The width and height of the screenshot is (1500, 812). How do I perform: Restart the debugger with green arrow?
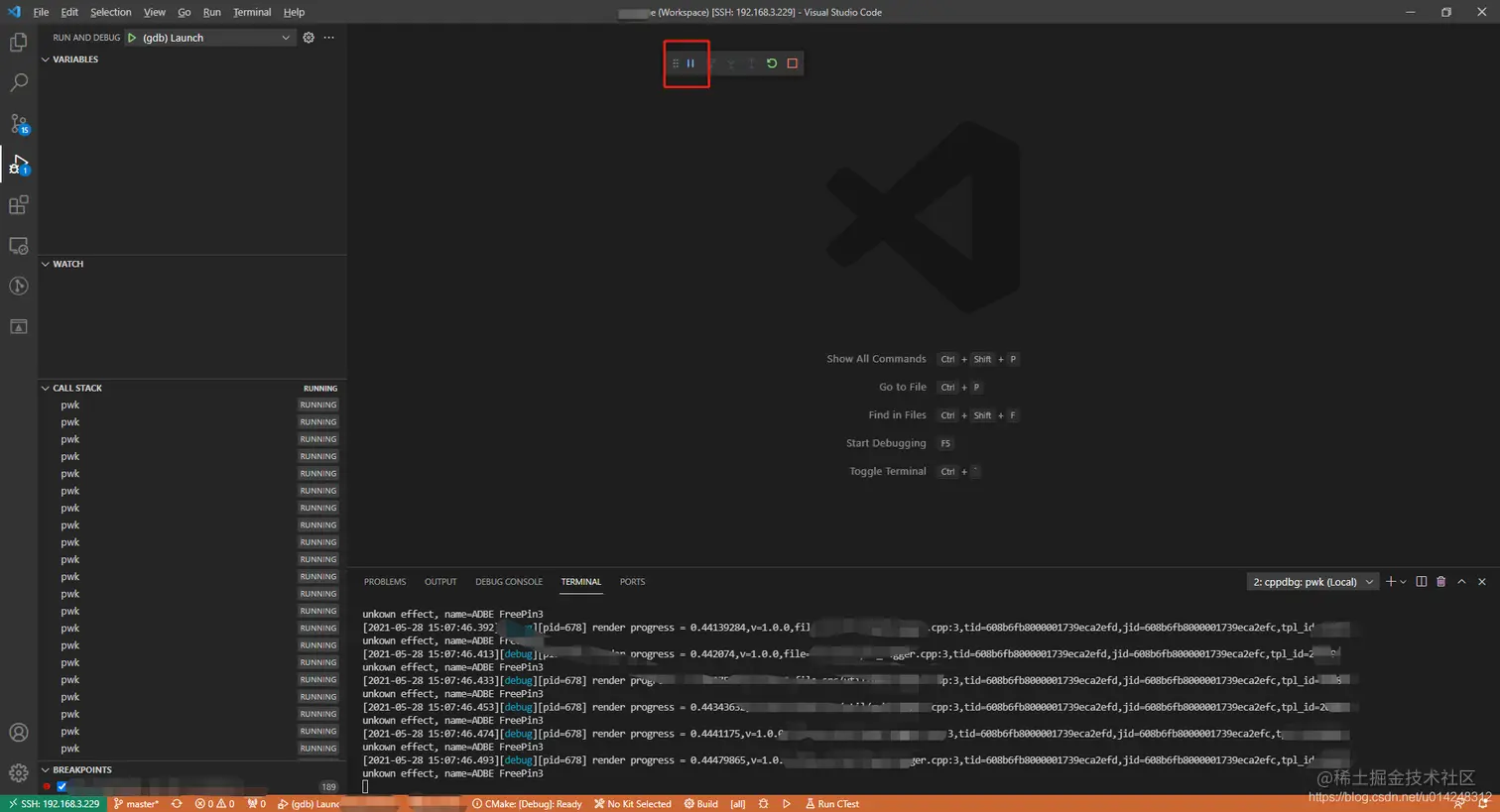pos(772,63)
